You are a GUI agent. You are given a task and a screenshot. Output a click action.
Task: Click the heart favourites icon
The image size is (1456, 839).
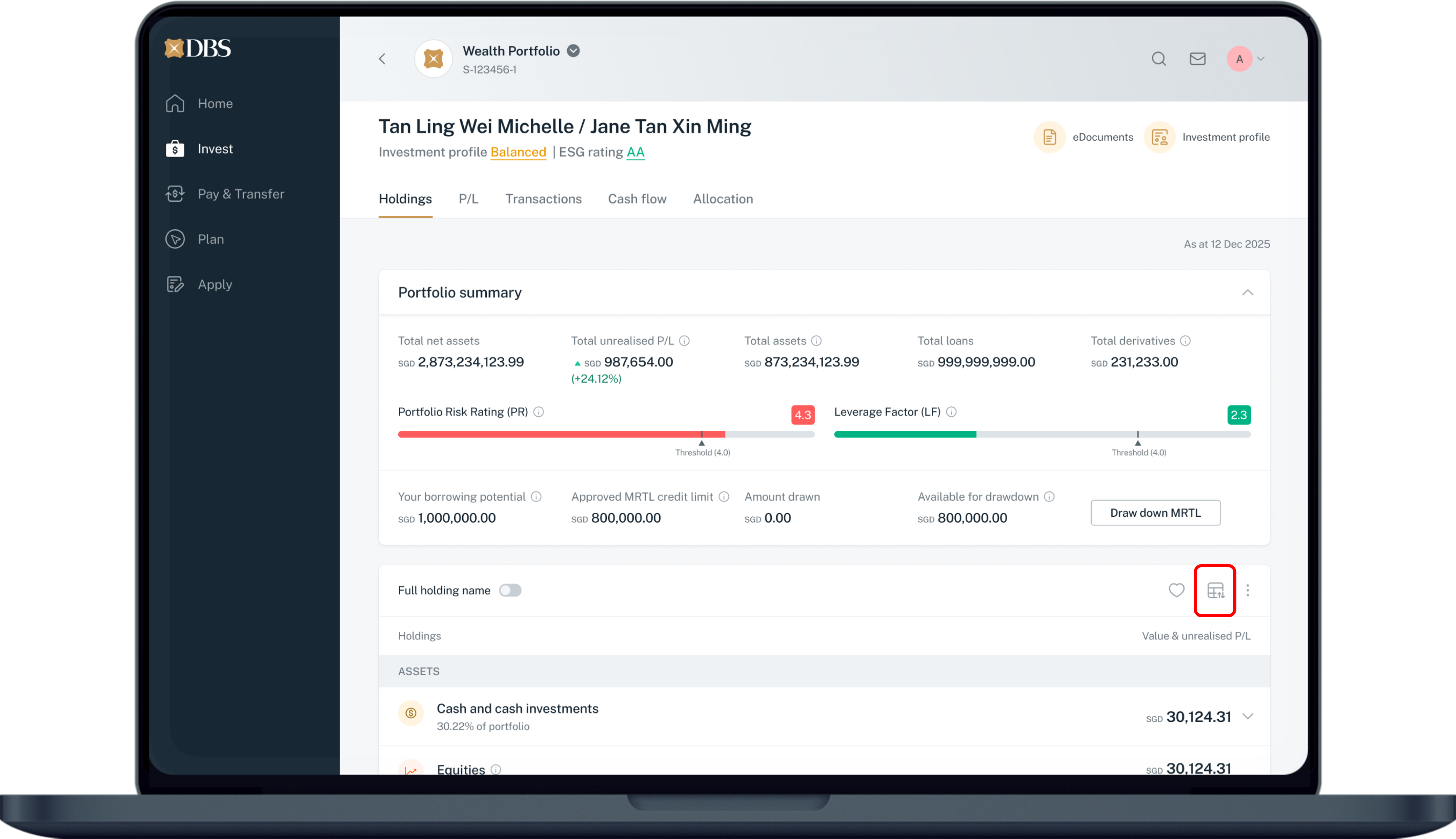click(x=1176, y=590)
